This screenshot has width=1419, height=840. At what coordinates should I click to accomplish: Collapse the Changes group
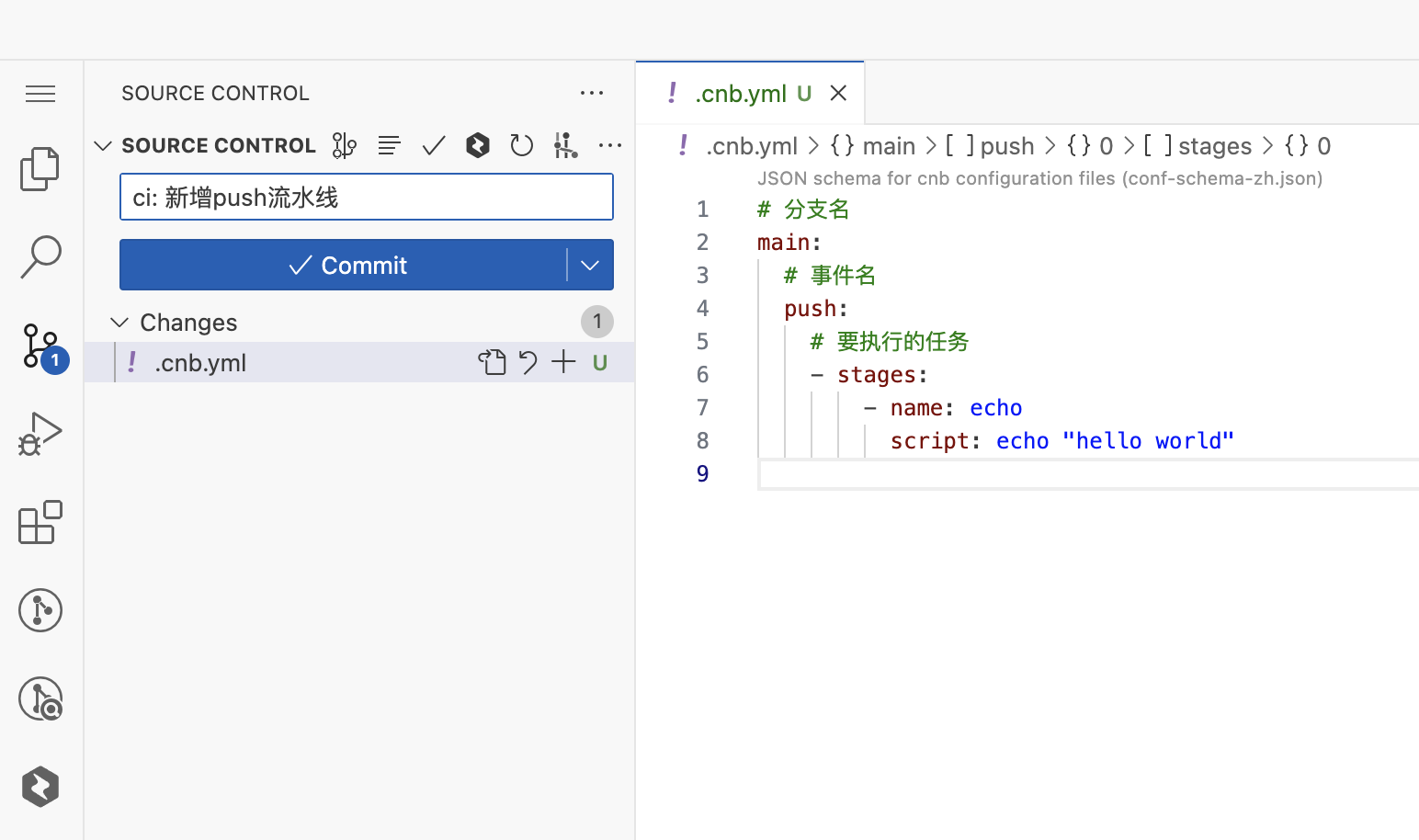pyautogui.click(x=119, y=323)
